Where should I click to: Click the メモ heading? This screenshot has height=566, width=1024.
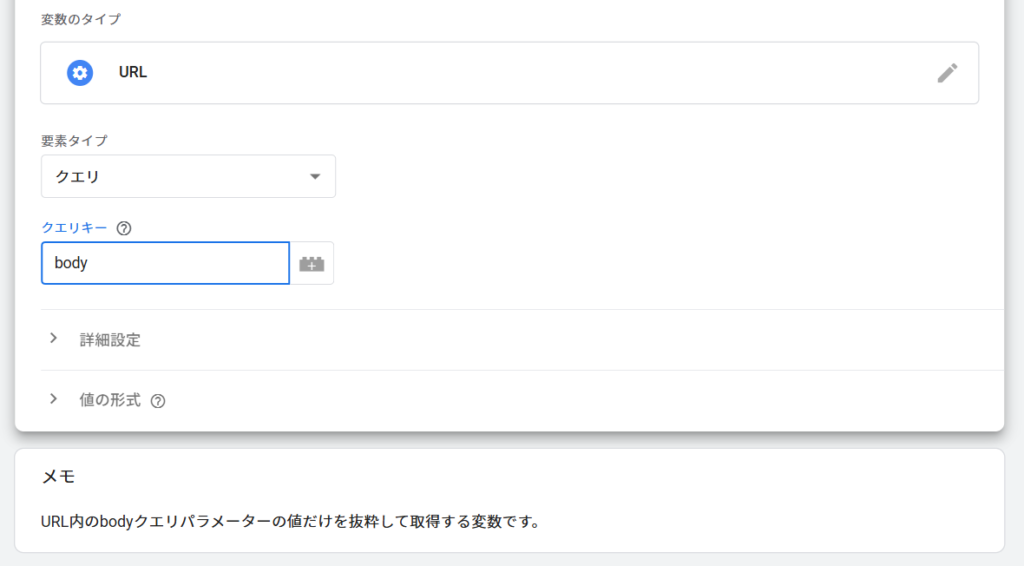pos(59,477)
